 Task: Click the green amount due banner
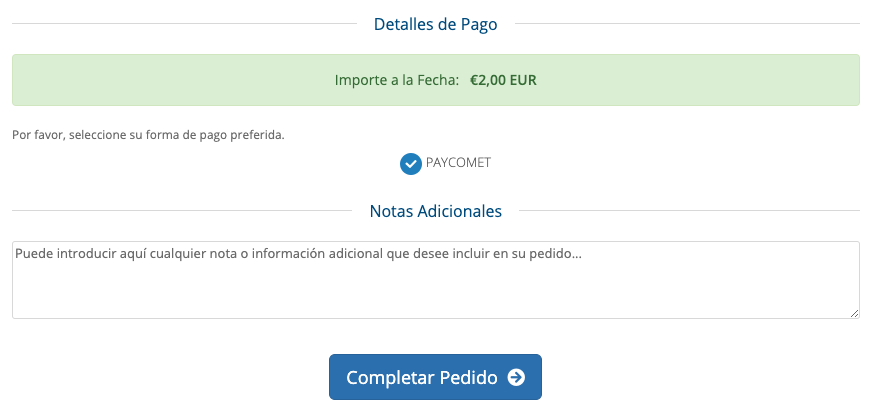click(x=436, y=80)
